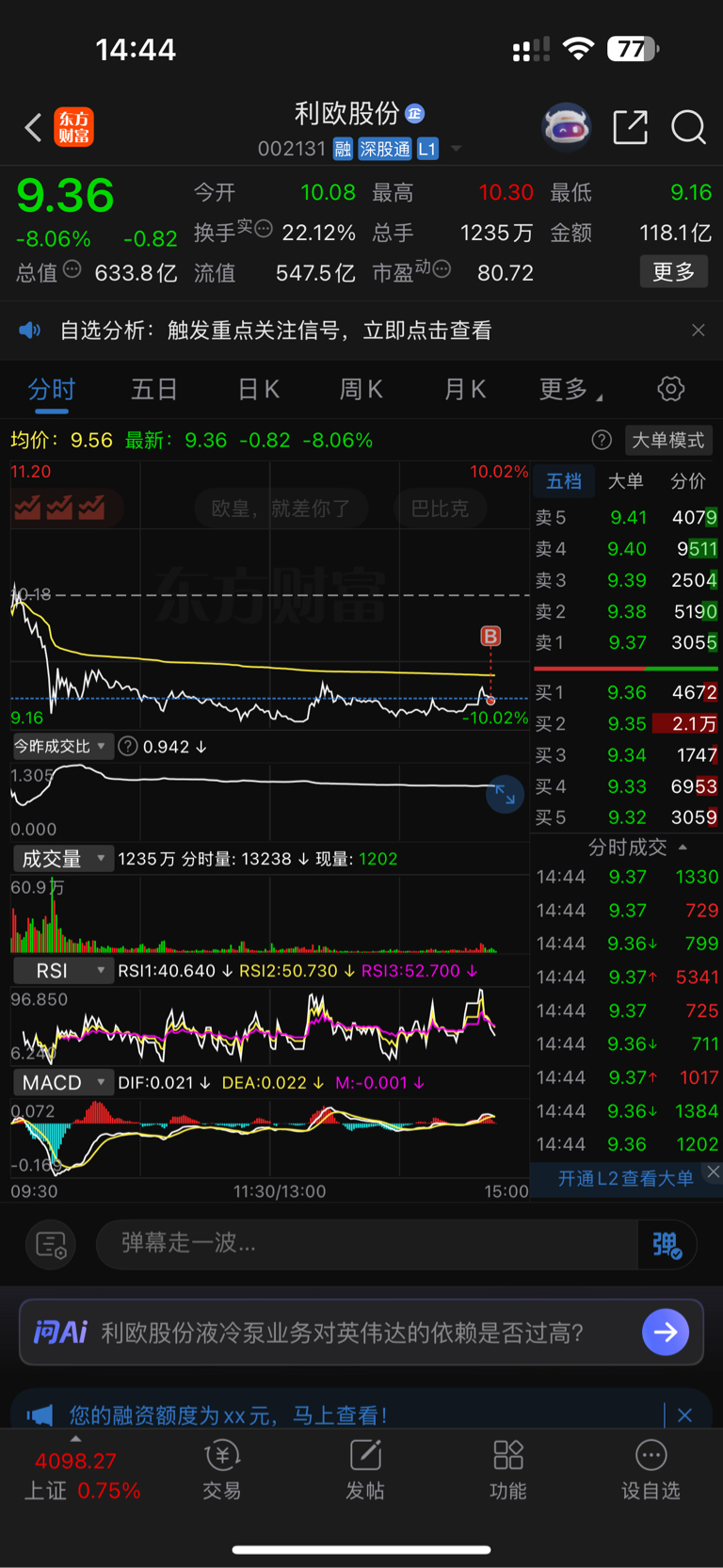Viewport: 723px width, 1568px height.
Task: Close the 开通L2查看大单 banner
Action: pos(714,1172)
